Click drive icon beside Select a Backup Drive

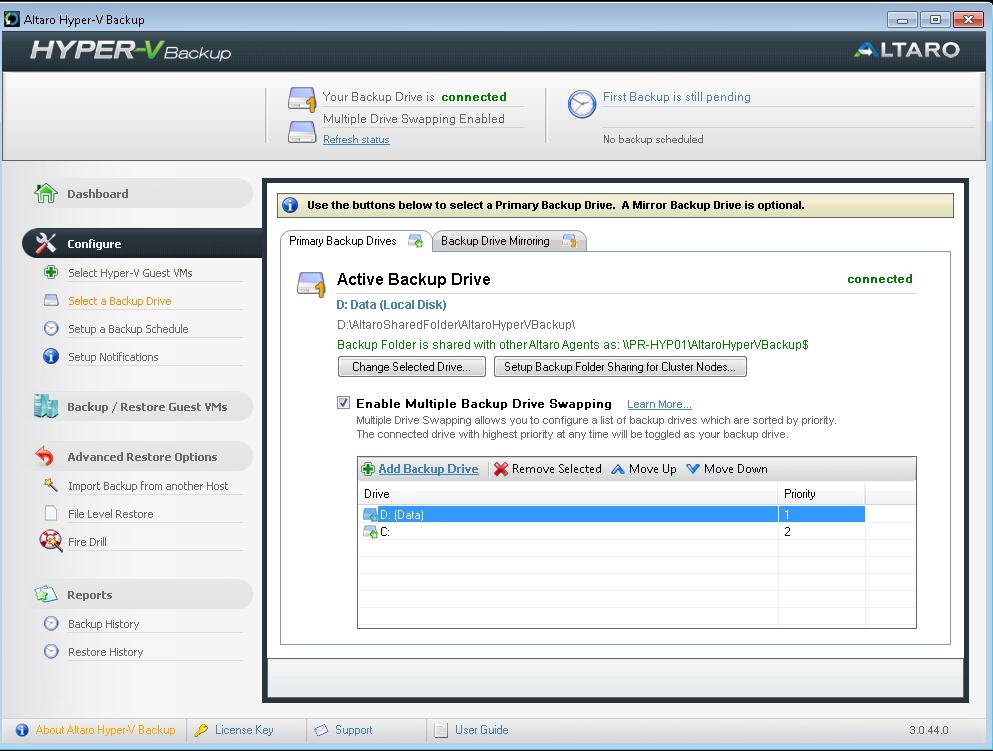tap(51, 300)
